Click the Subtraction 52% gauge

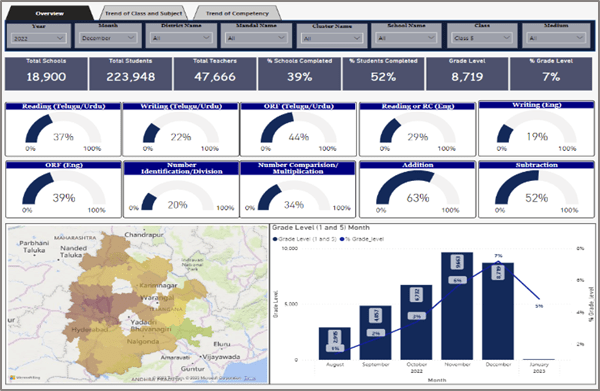pos(536,190)
